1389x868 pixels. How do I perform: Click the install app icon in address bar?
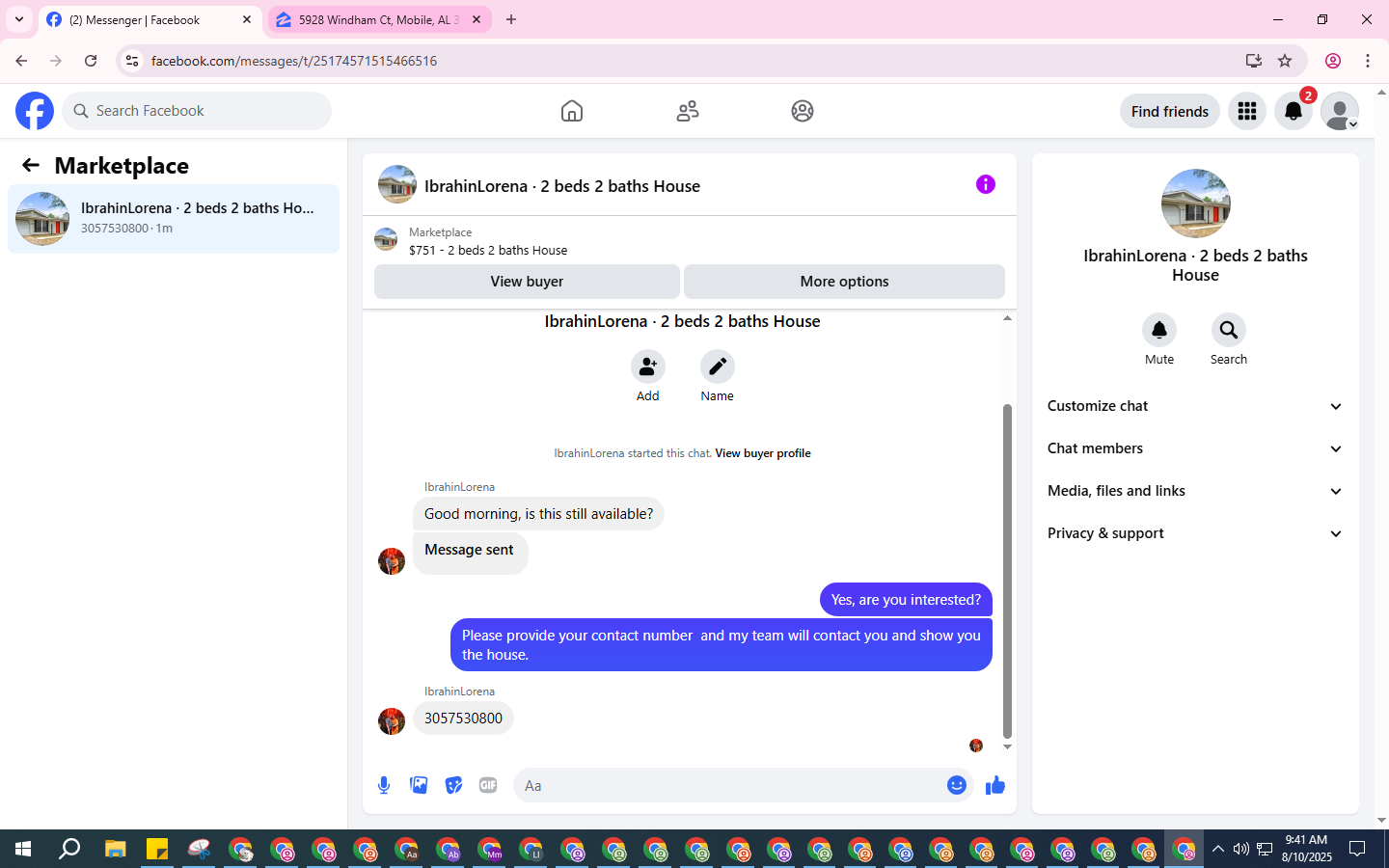pos(1254,61)
